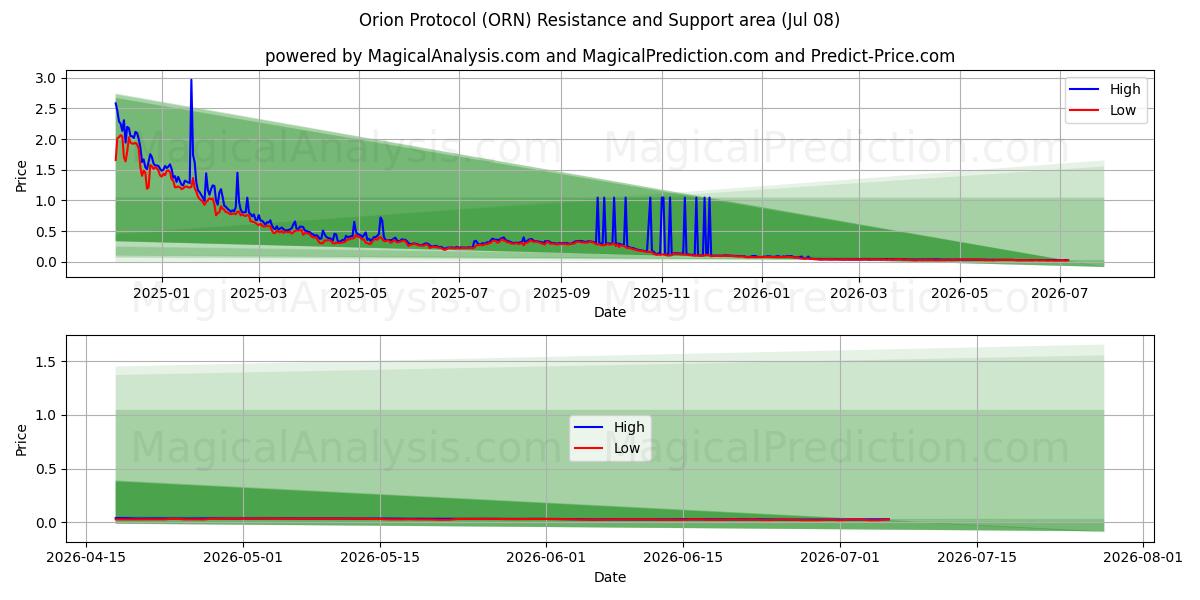Click the Date label under top chart

[x=610, y=312]
